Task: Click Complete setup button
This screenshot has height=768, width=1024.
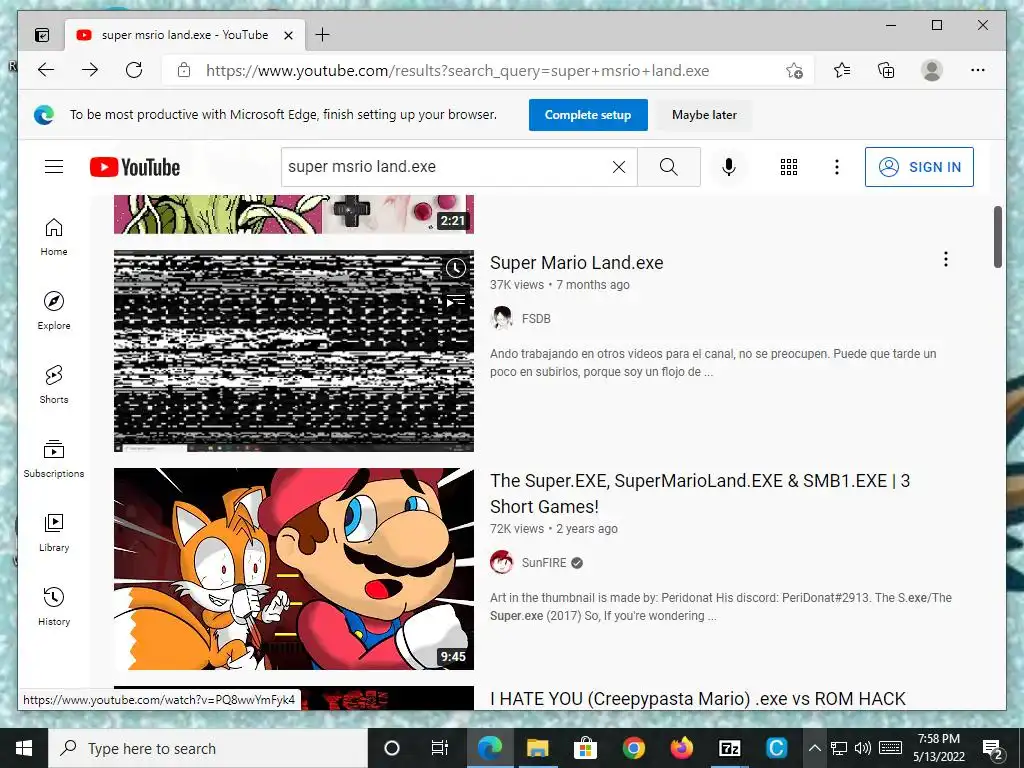Action: click(588, 115)
